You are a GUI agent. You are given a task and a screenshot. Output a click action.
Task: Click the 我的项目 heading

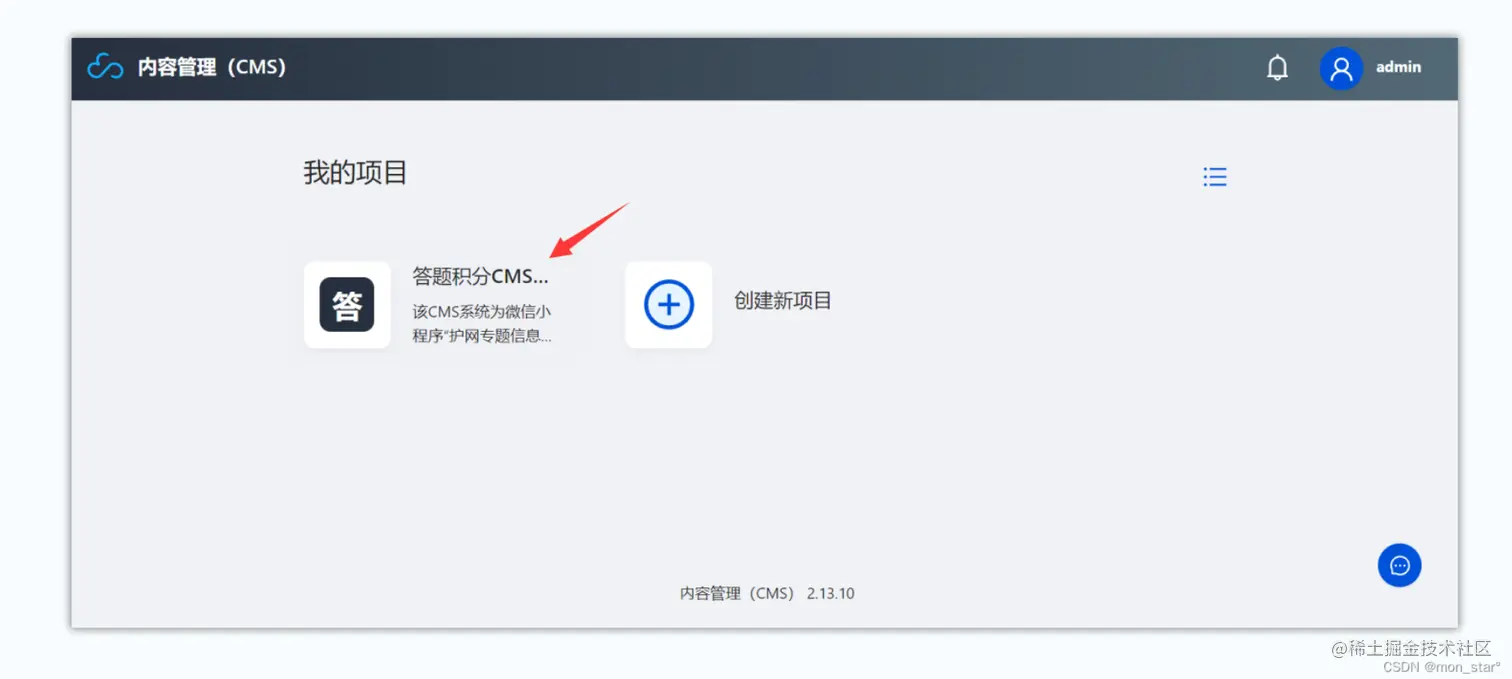(x=355, y=172)
